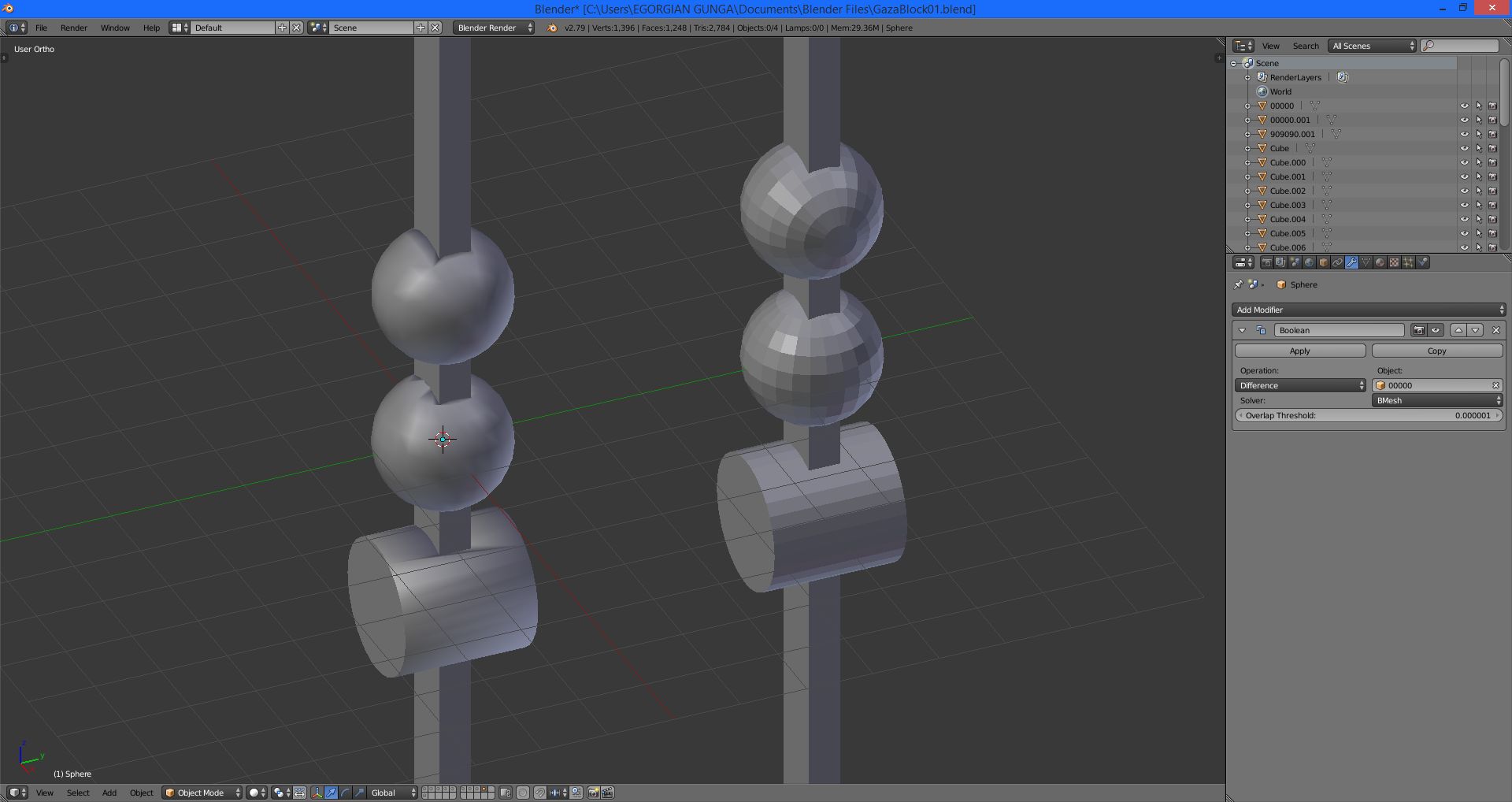The width and height of the screenshot is (1512, 802).
Task: Open the Help menu
Action: point(151,28)
